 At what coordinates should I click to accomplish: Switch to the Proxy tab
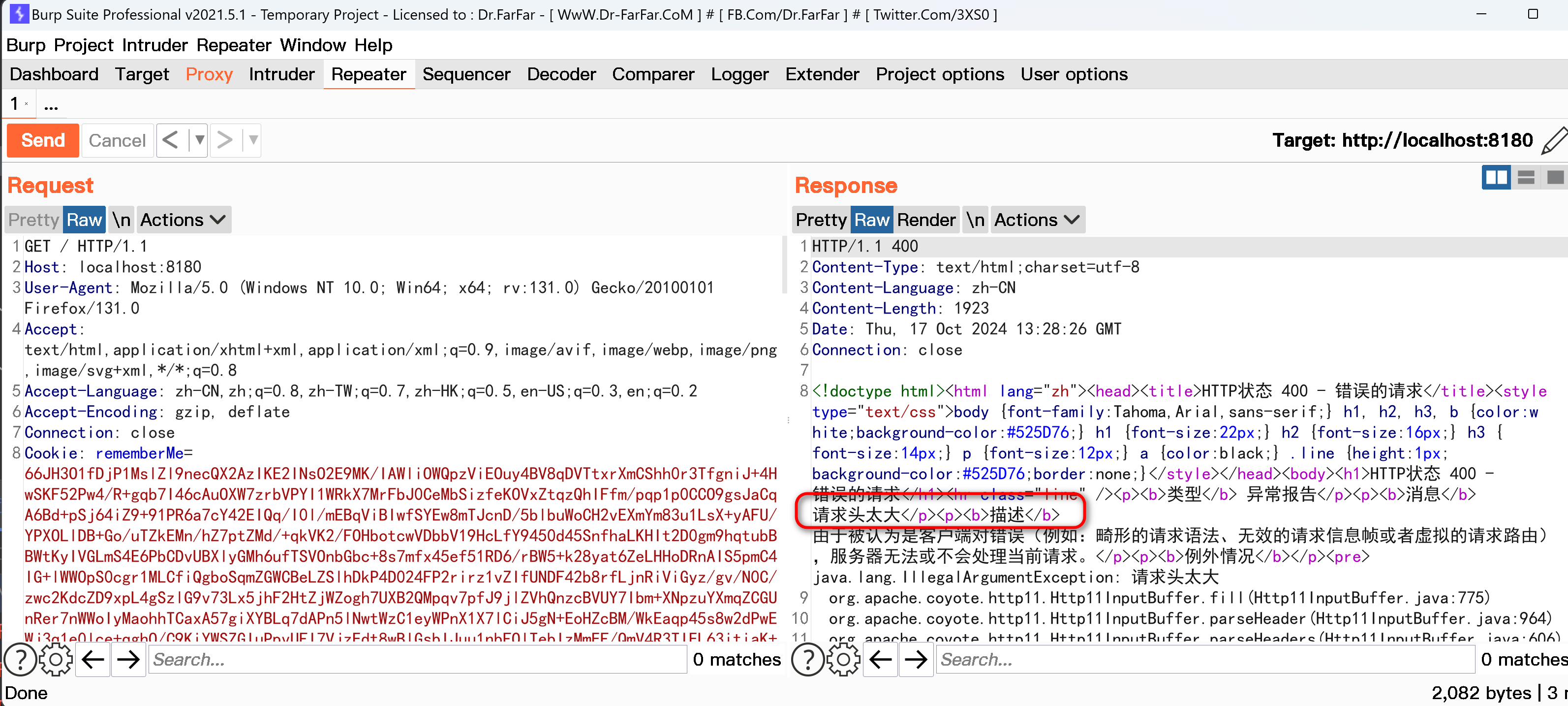[209, 74]
